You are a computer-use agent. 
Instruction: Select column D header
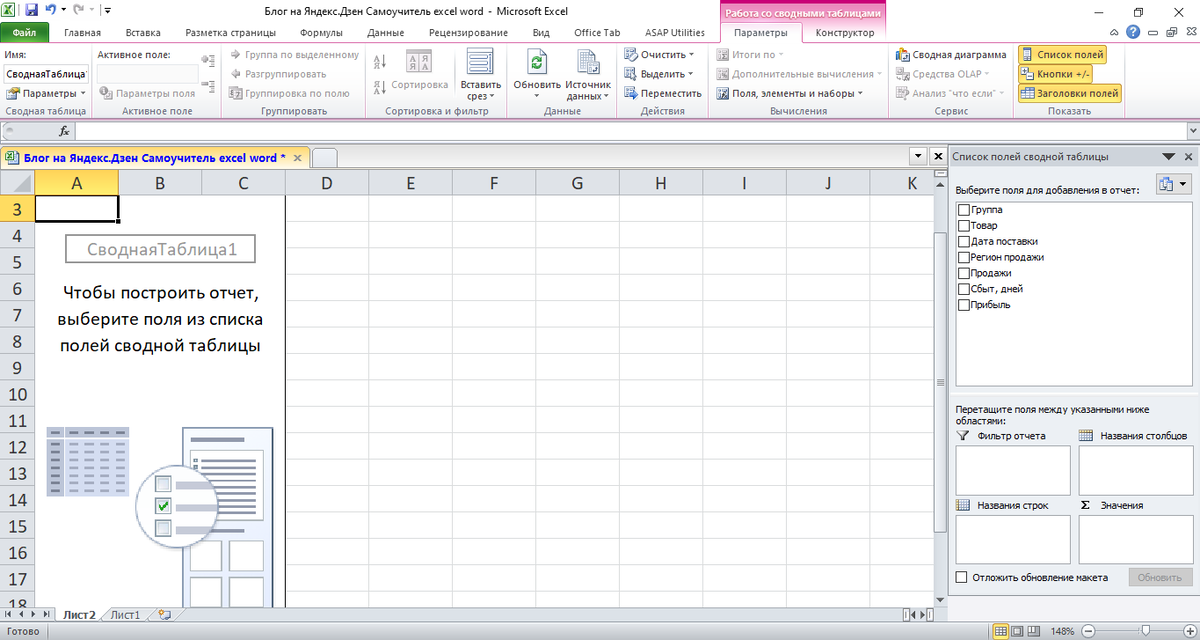click(327, 183)
